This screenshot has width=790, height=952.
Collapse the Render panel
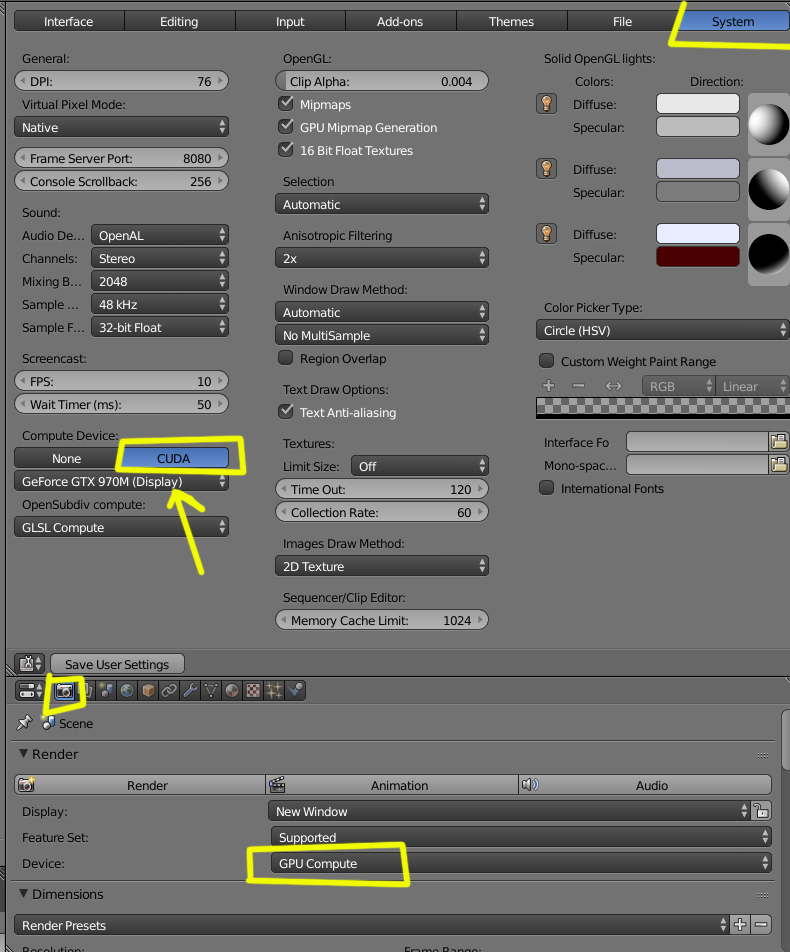pos(24,753)
